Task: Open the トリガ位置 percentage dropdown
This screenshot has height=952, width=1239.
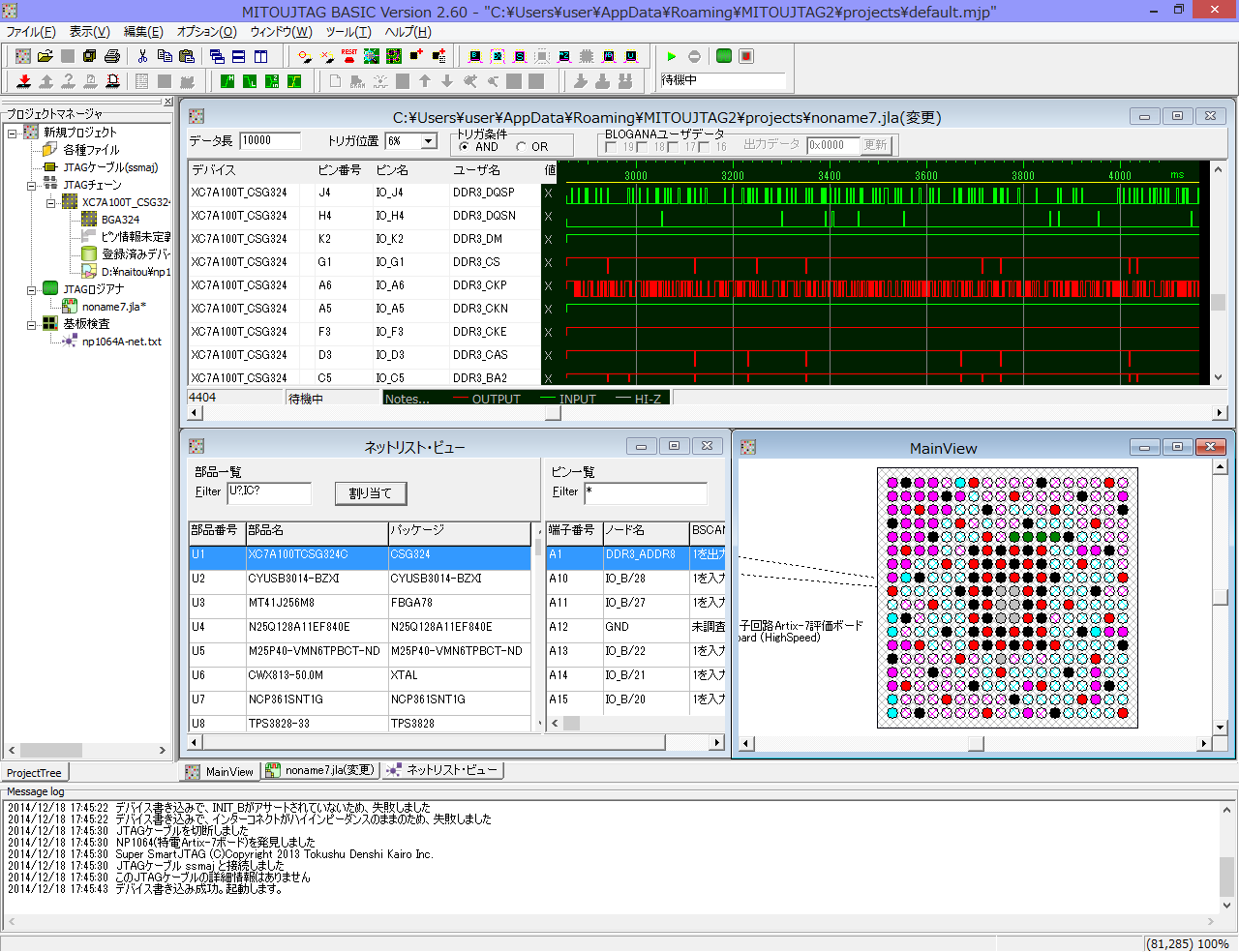Action: (428, 141)
